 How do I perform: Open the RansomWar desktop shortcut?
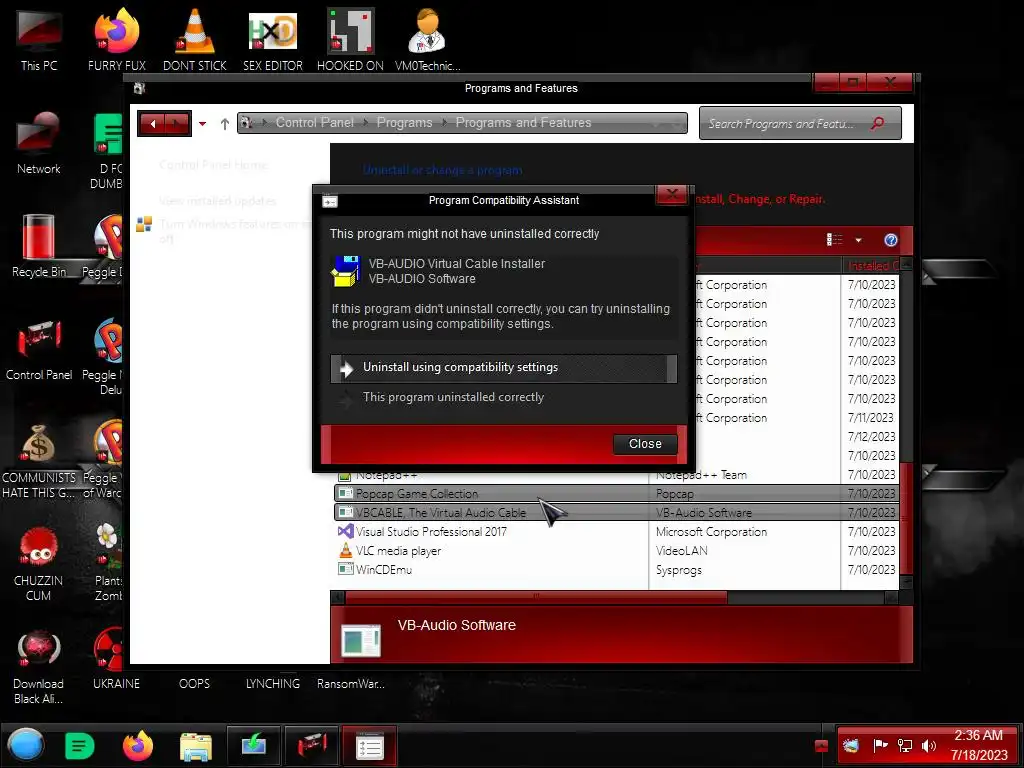(351, 684)
